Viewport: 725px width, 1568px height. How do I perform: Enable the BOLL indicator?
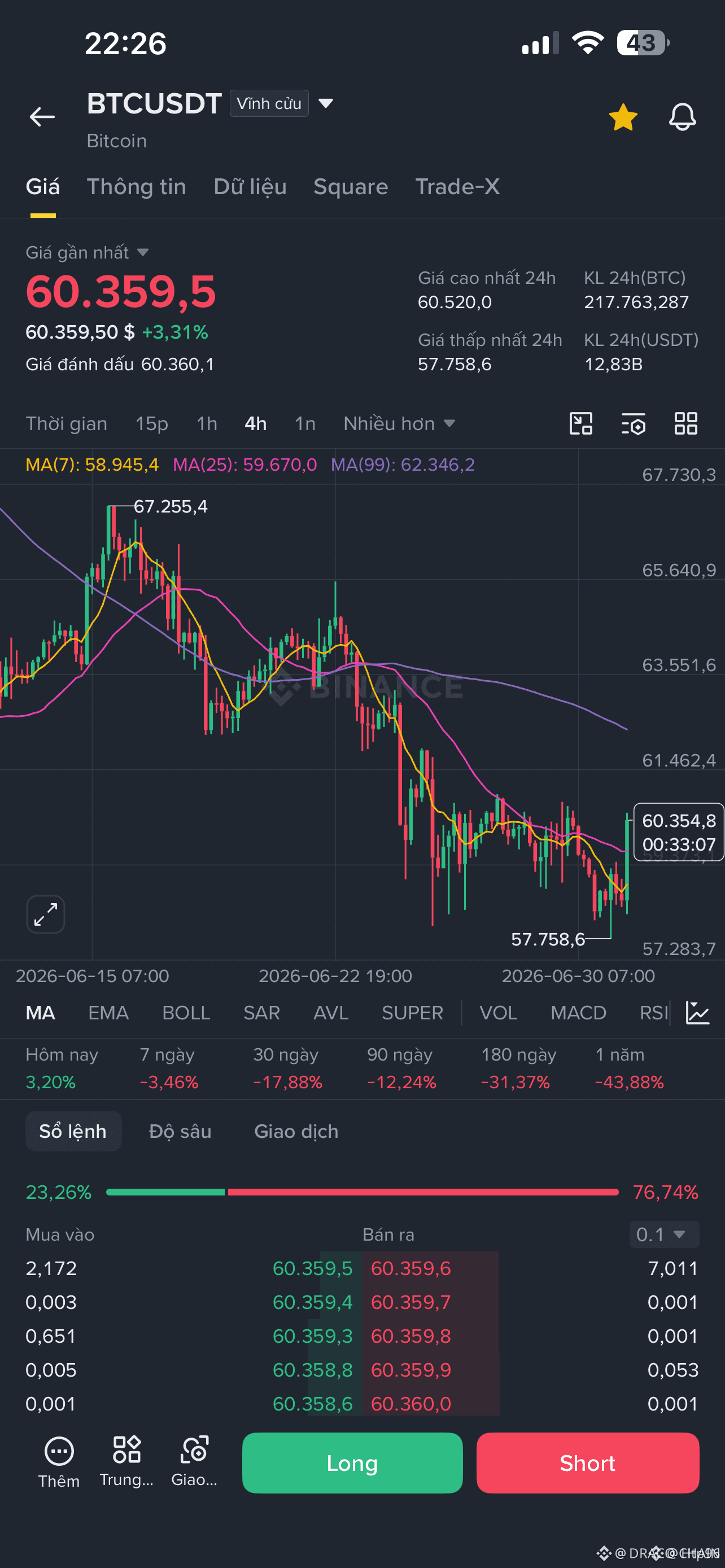(186, 1013)
